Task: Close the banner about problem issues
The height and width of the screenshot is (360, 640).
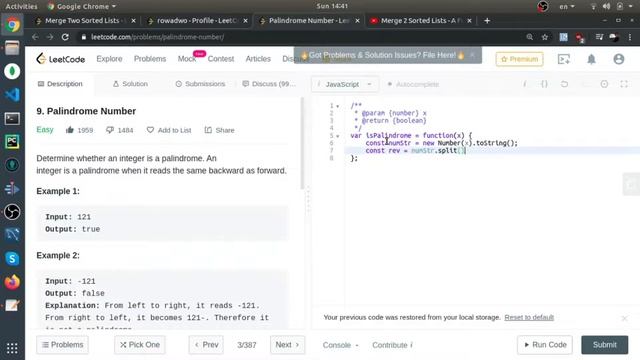Action: pos(472,55)
